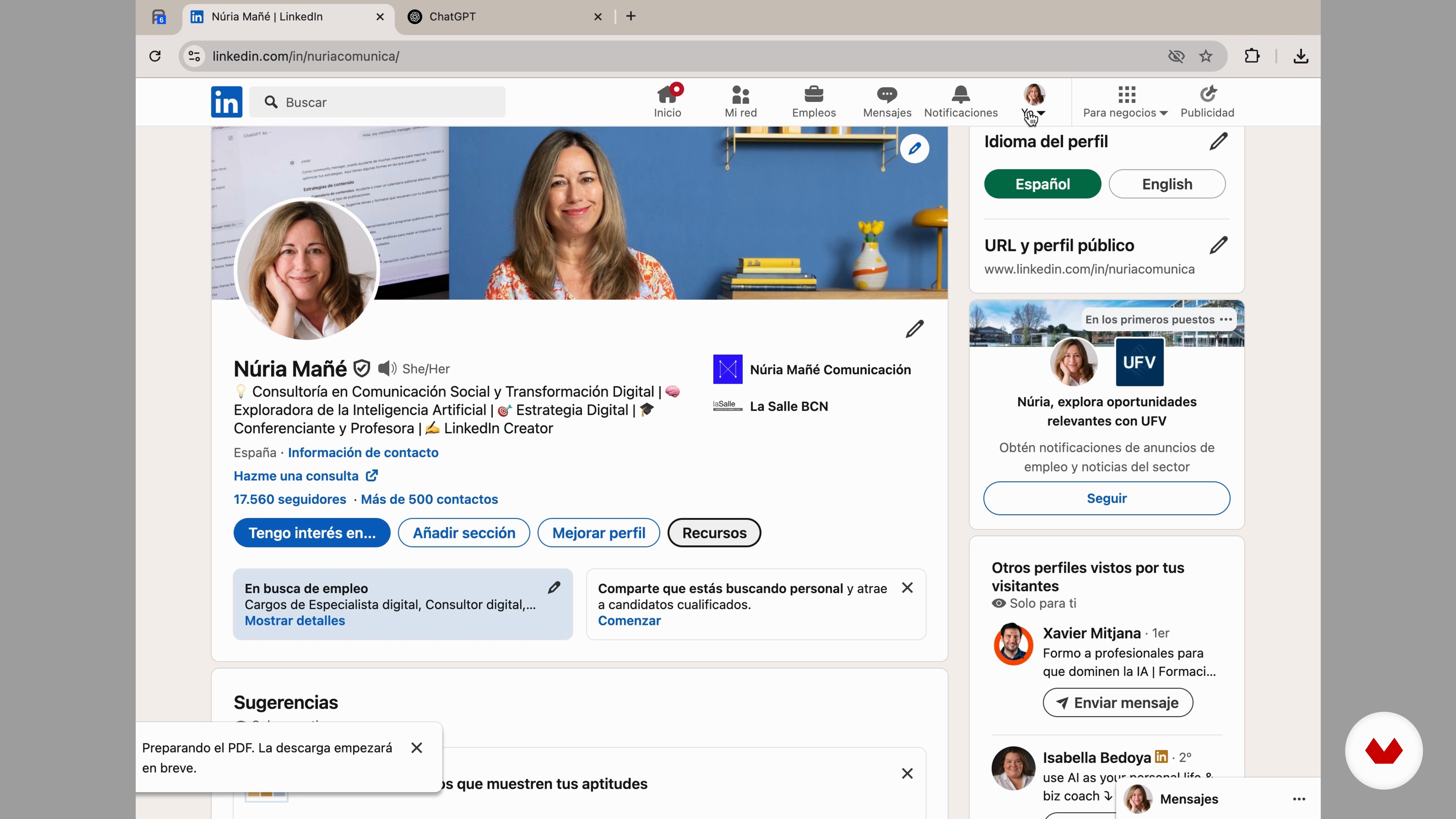Close the ChatGPT tab

tap(598, 17)
